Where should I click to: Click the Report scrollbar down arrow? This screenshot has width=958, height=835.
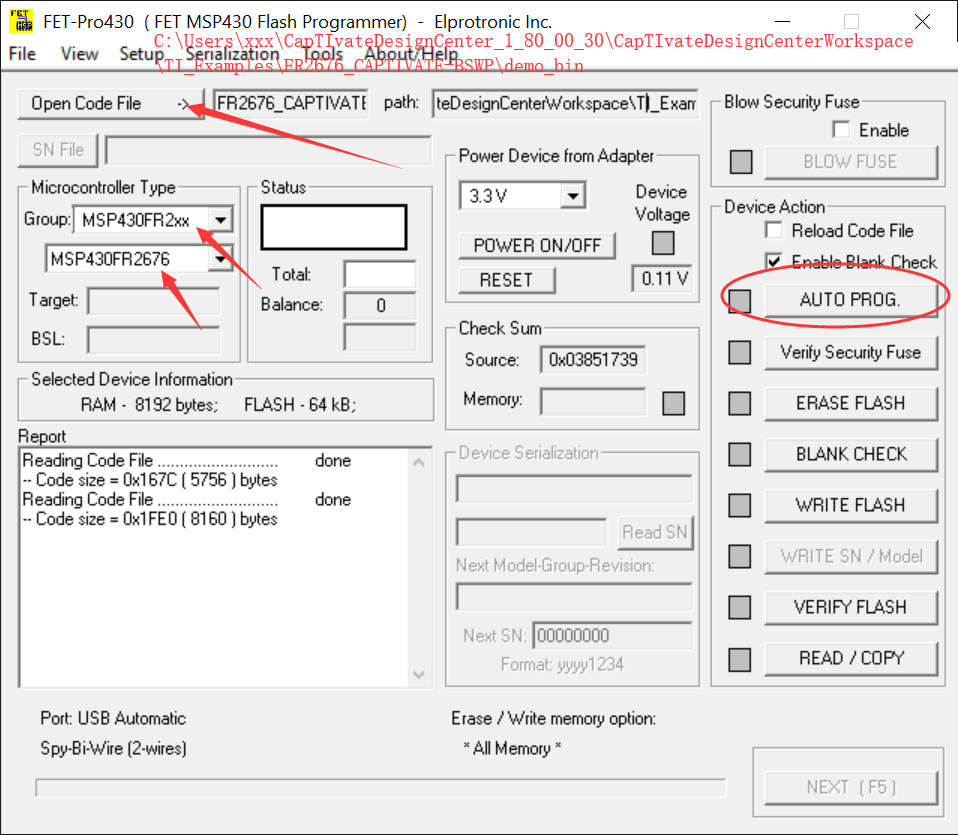[x=419, y=674]
